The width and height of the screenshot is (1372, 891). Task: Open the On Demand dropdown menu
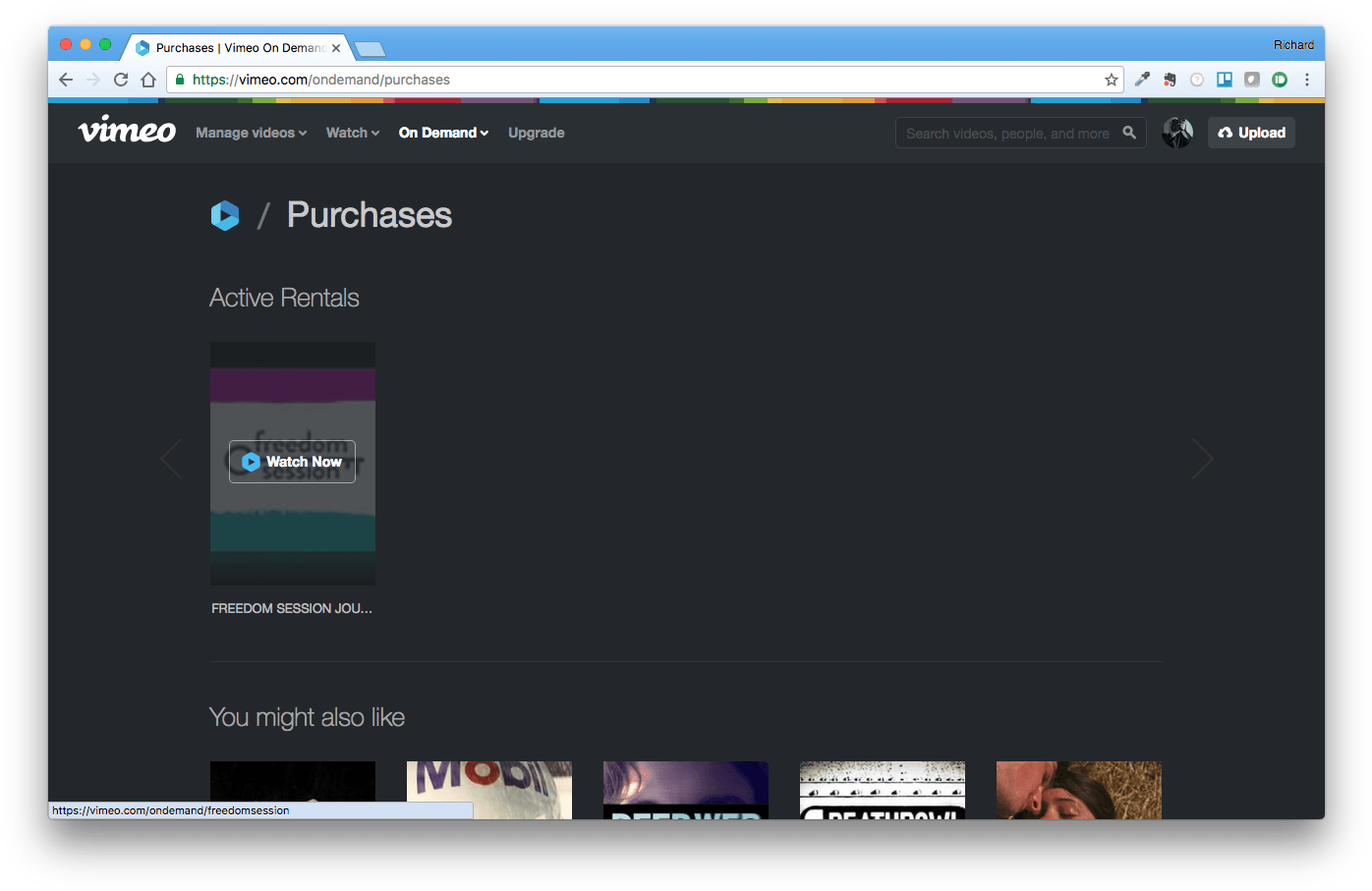point(443,133)
